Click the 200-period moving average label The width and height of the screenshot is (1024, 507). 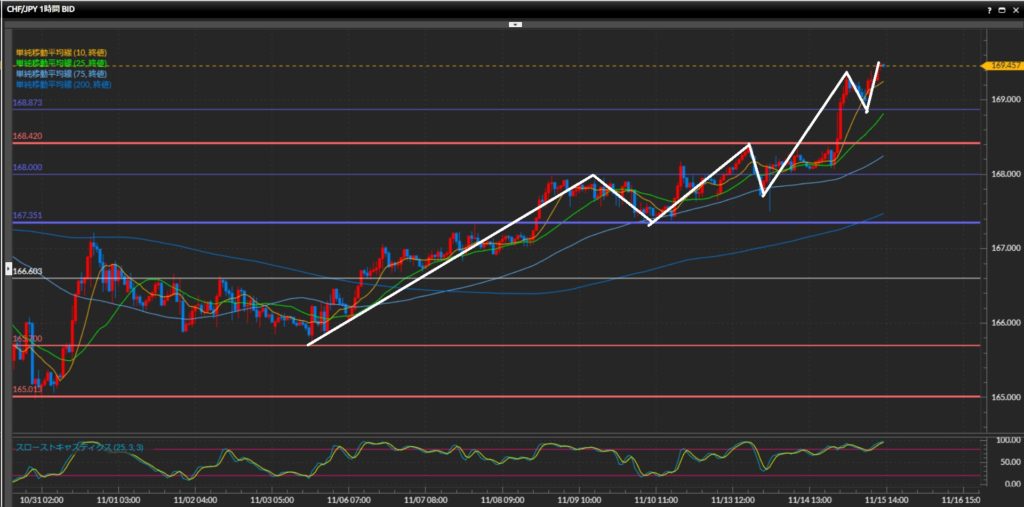click(62, 85)
